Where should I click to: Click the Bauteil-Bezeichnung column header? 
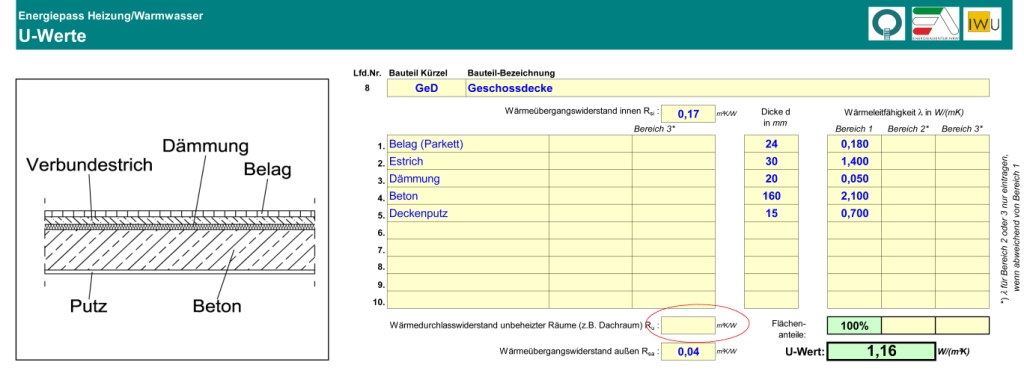click(x=511, y=73)
